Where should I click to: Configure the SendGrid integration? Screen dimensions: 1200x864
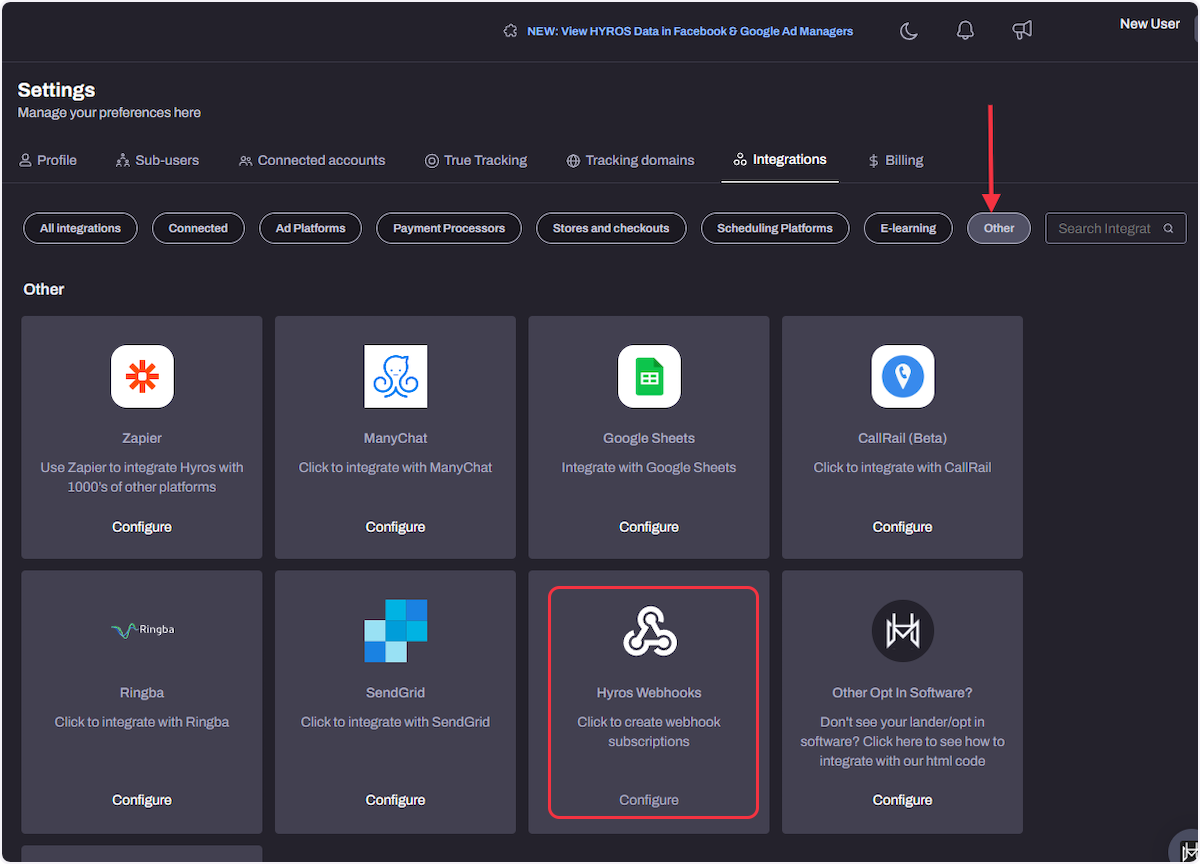396,800
